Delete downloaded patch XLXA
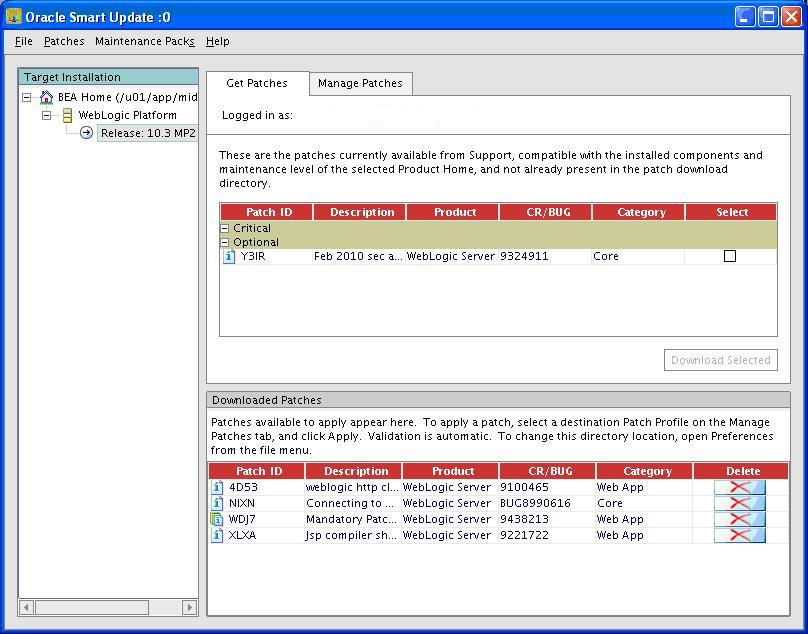 coord(739,536)
